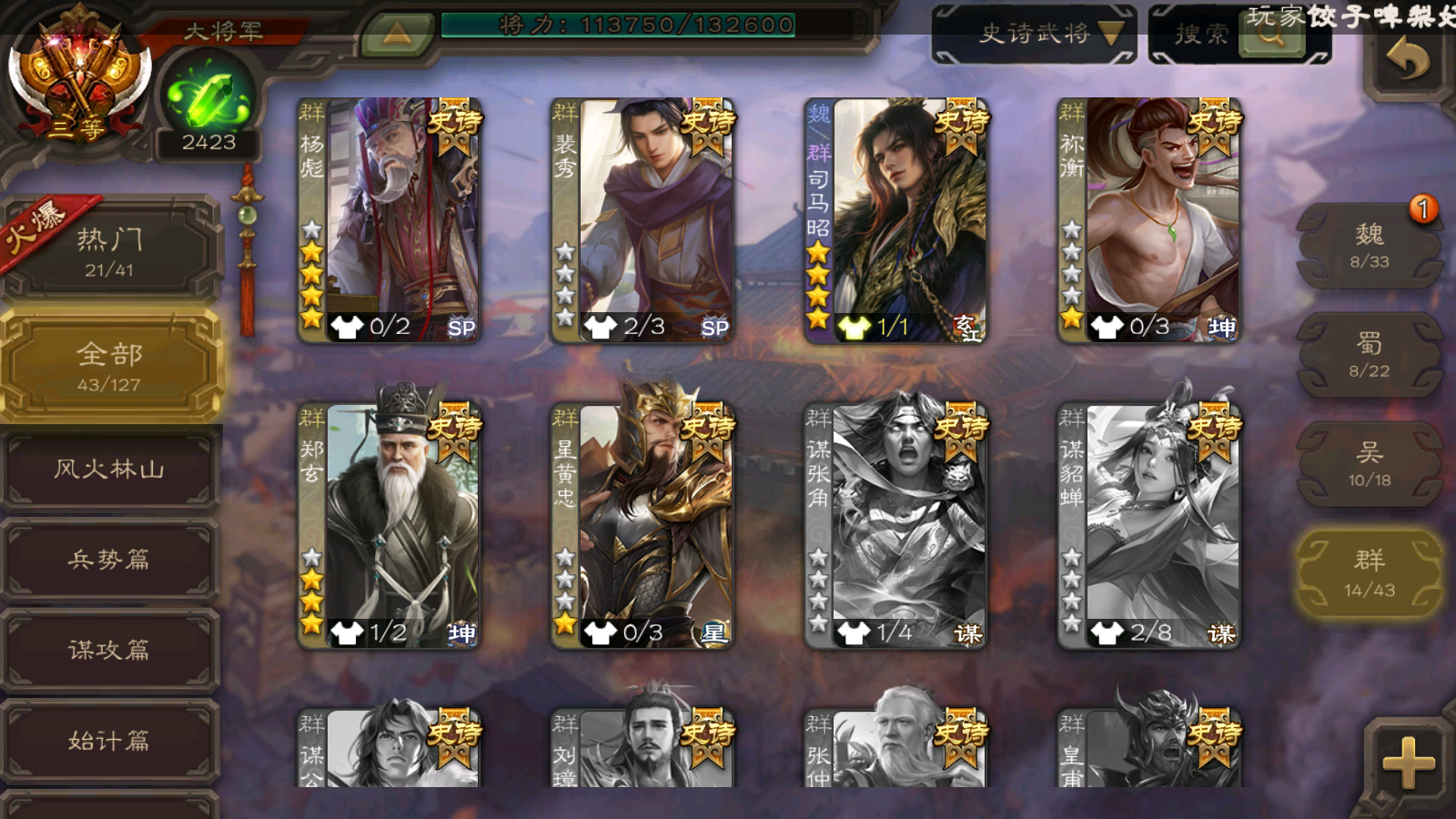Screen dimensions: 1456x819
Task: Switch to the 热门 category tab
Action: pyautogui.click(x=110, y=250)
